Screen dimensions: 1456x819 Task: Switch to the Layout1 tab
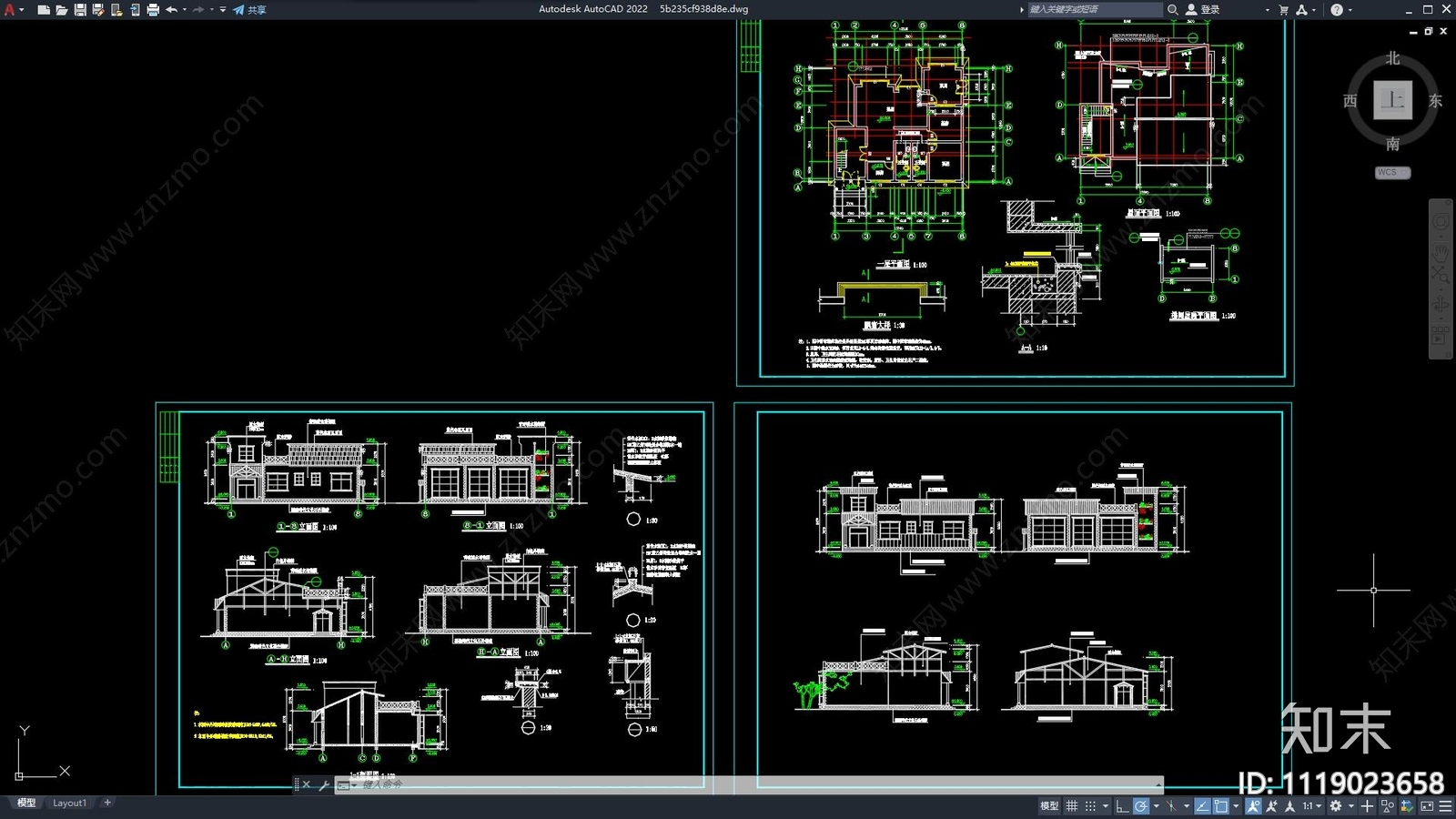click(x=69, y=803)
